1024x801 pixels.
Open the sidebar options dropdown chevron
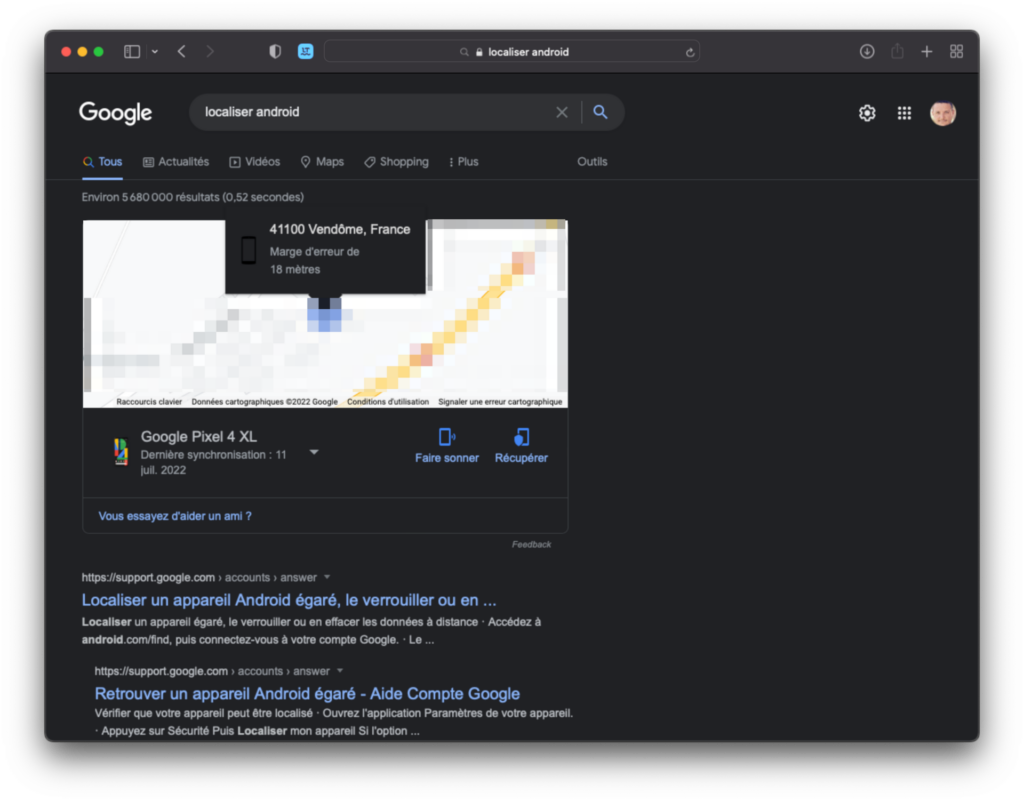tap(155, 52)
